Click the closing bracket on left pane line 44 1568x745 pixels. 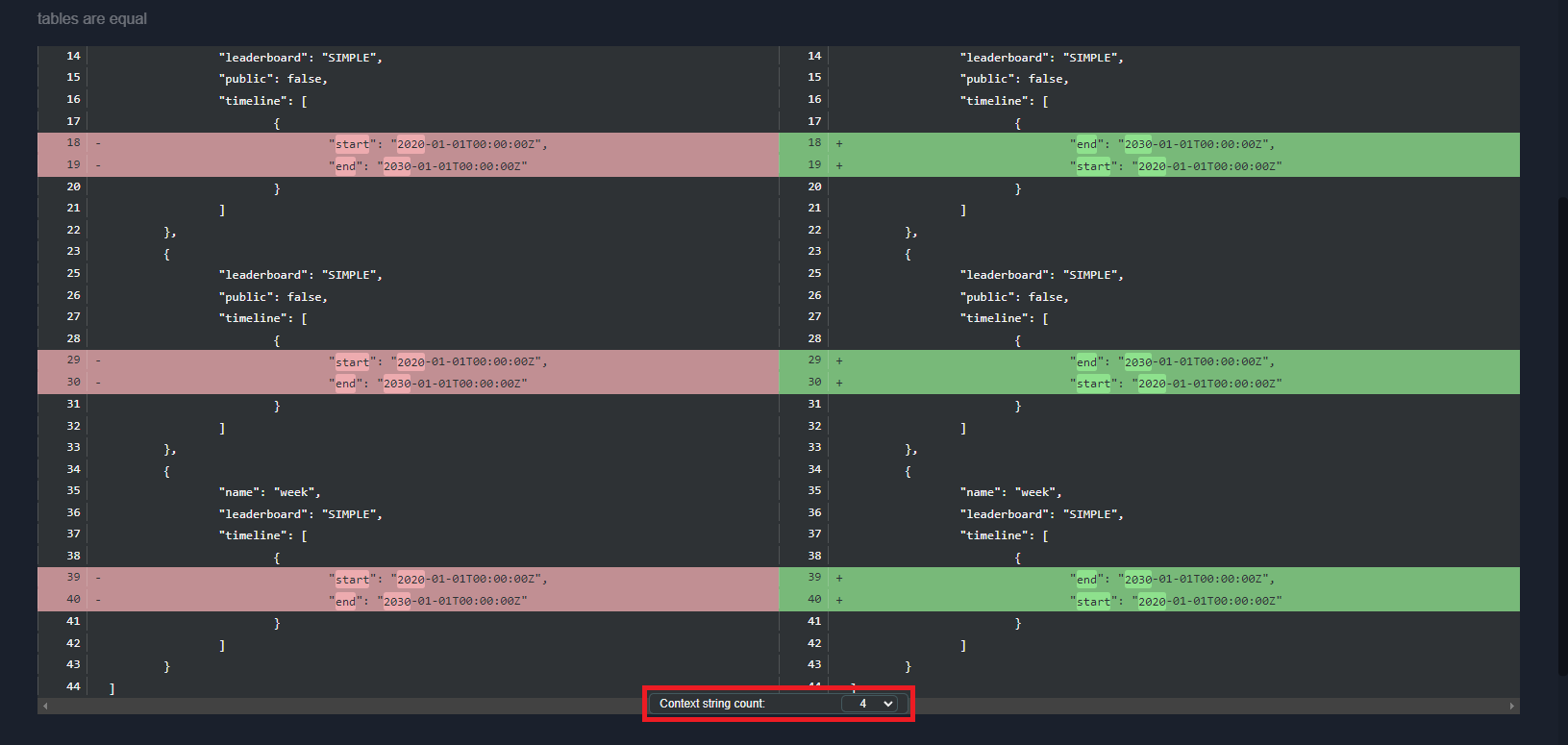pos(112,688)
